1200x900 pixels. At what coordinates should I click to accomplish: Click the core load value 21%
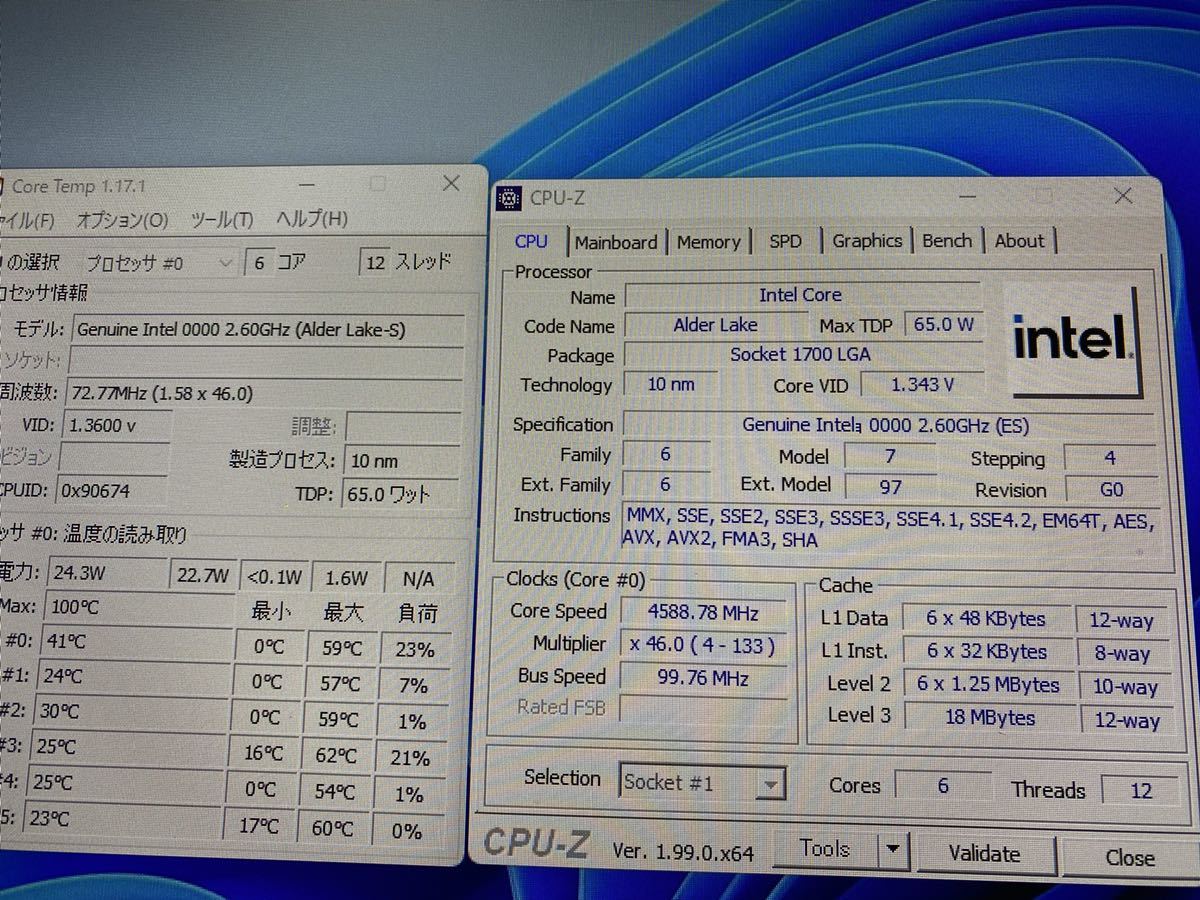[x=411, y=757]
